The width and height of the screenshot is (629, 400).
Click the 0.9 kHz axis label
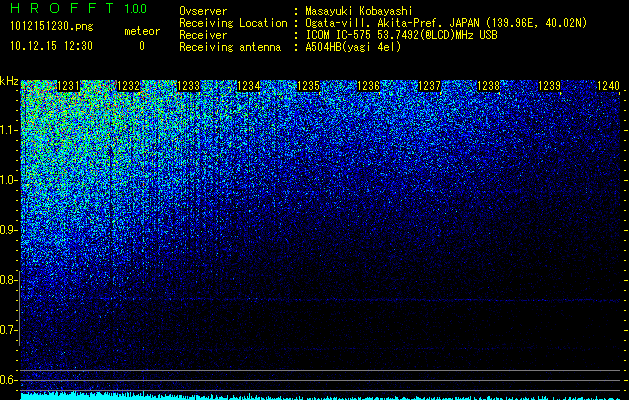(x=8, y=230)
